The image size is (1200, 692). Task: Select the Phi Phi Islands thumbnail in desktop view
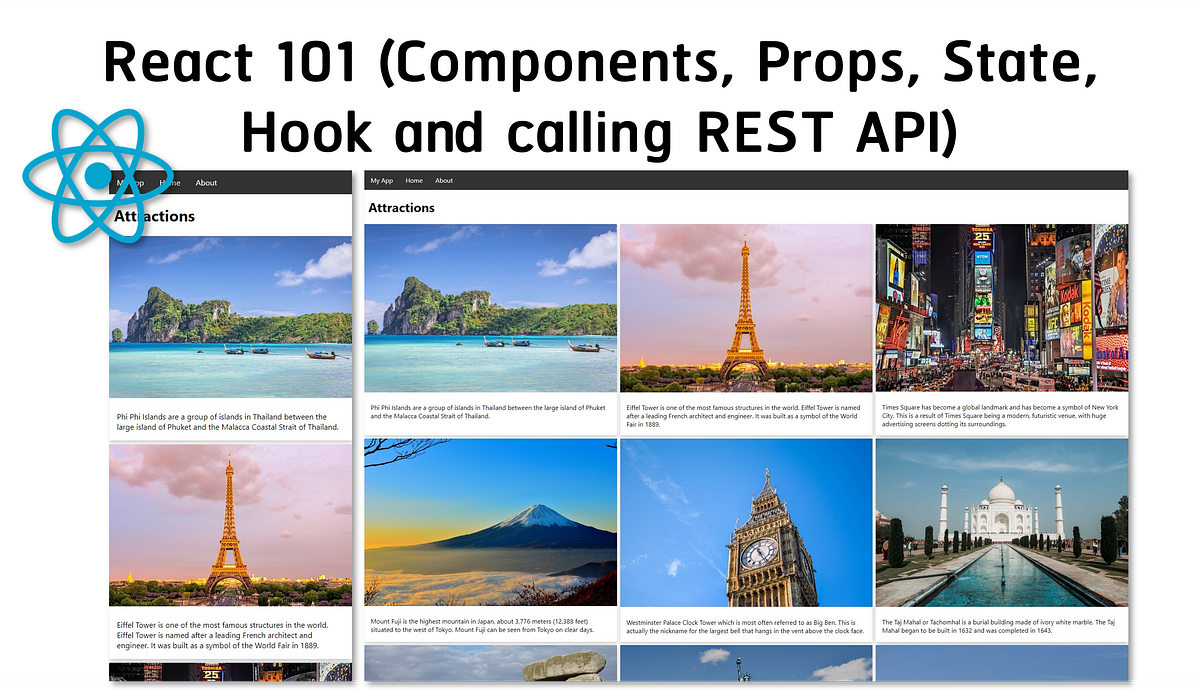point(490,307)
